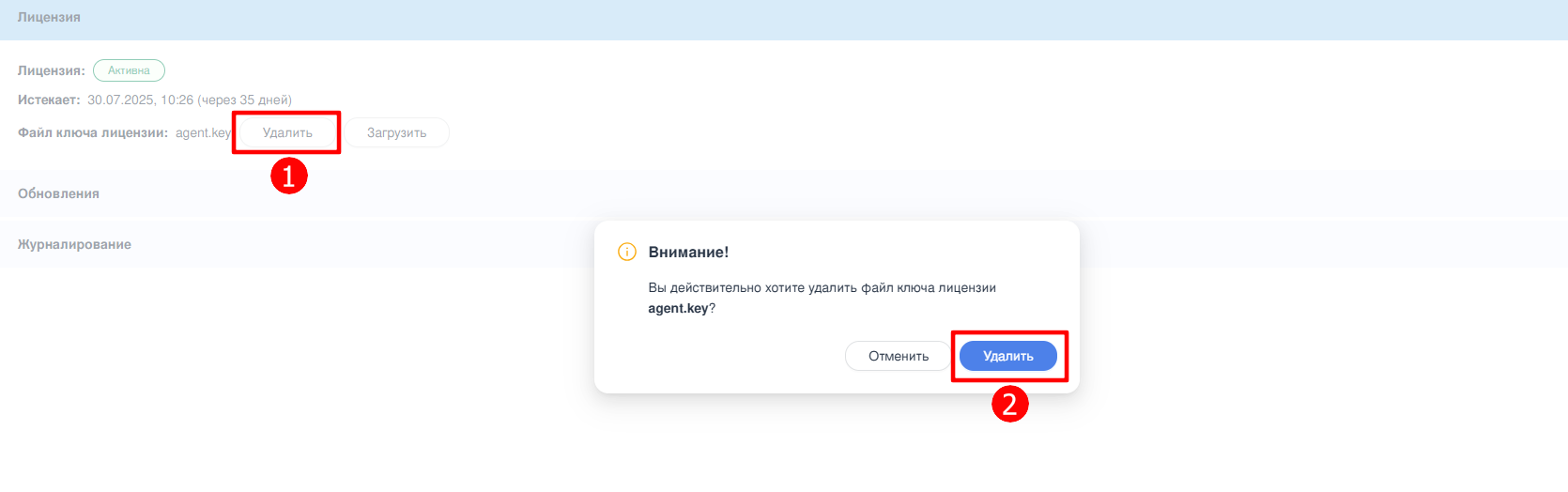Click the red circle marker number 1
This screenshot has height=492, width=1568.
coord(289,176)
